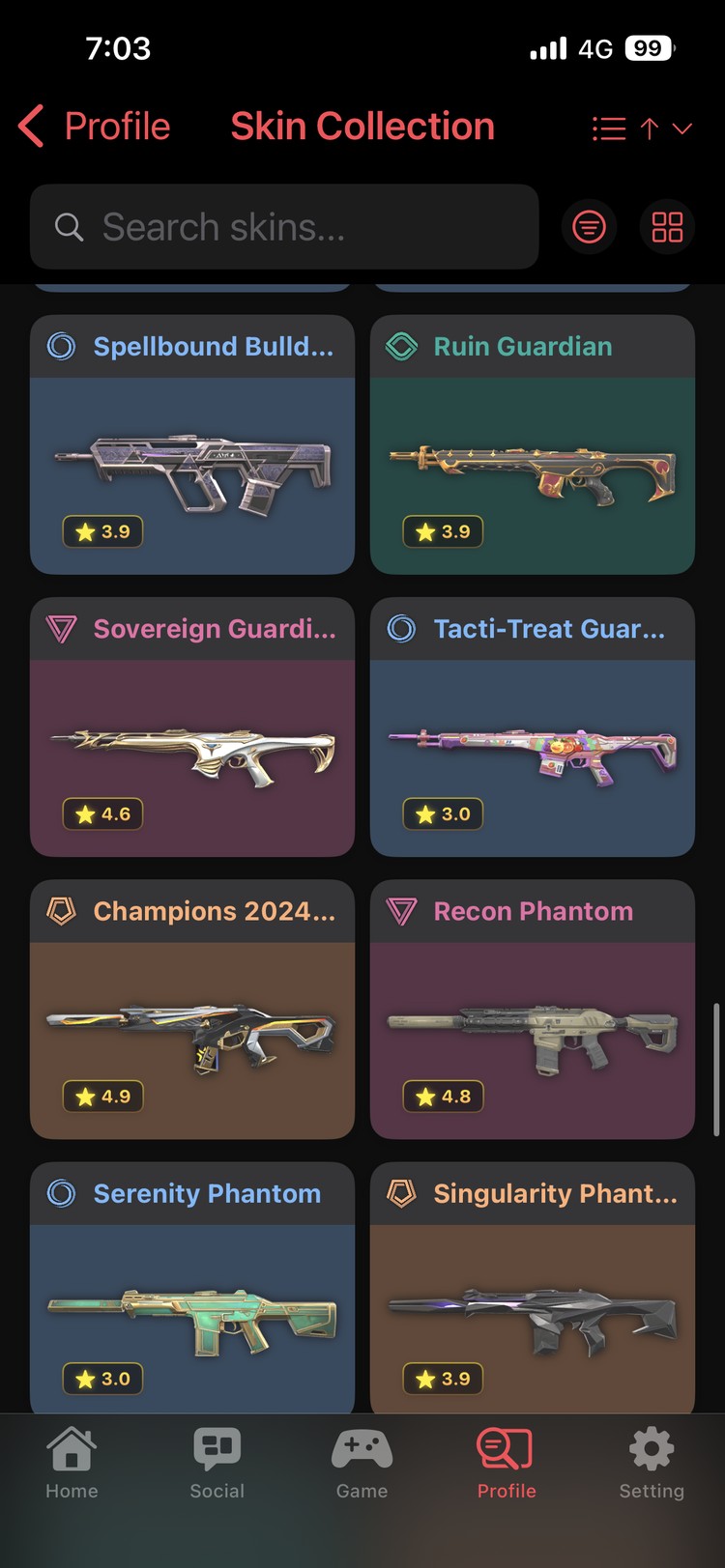725x1568 pixels.
Task: Tap Recon Phantom 4.8 rating badge
Action: (x=444, y=1097)
